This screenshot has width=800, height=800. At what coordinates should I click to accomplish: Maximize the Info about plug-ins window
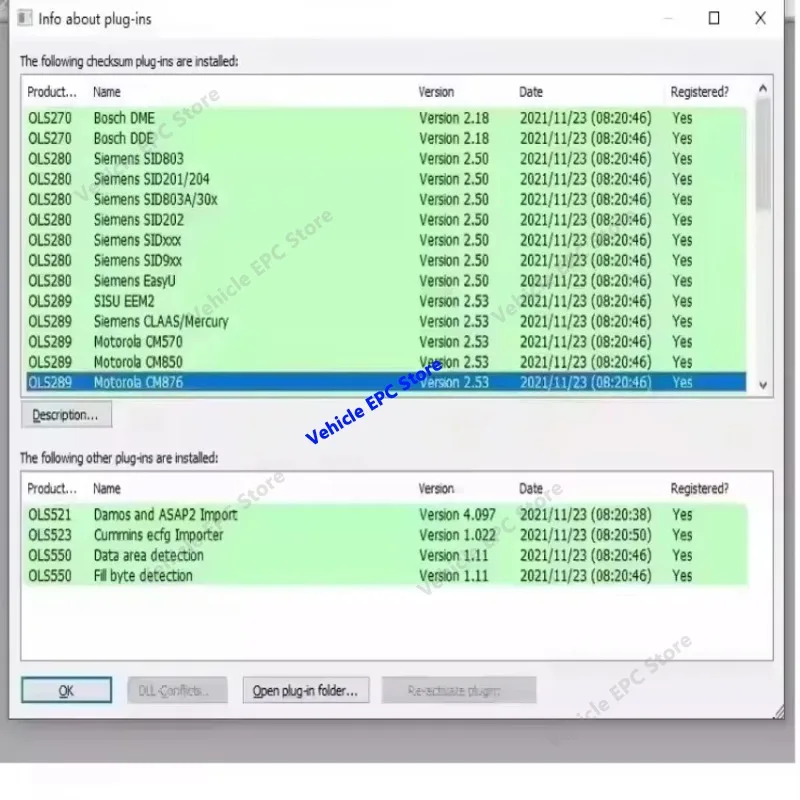[714, 18]
